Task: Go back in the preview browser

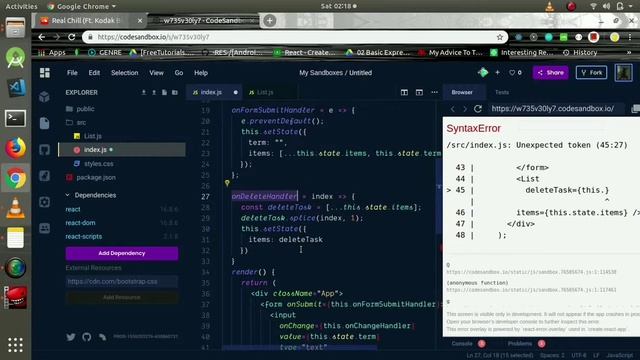Action: point(452,109)
